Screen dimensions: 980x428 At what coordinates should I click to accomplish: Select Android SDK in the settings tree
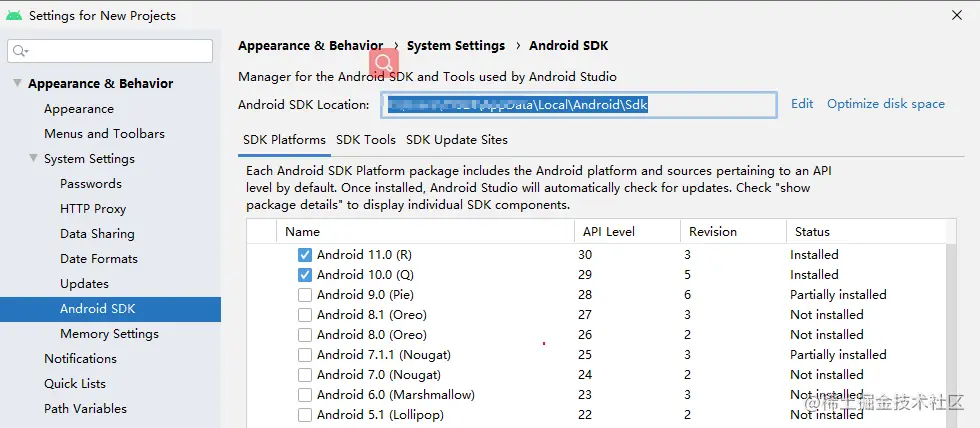(110, 309)
